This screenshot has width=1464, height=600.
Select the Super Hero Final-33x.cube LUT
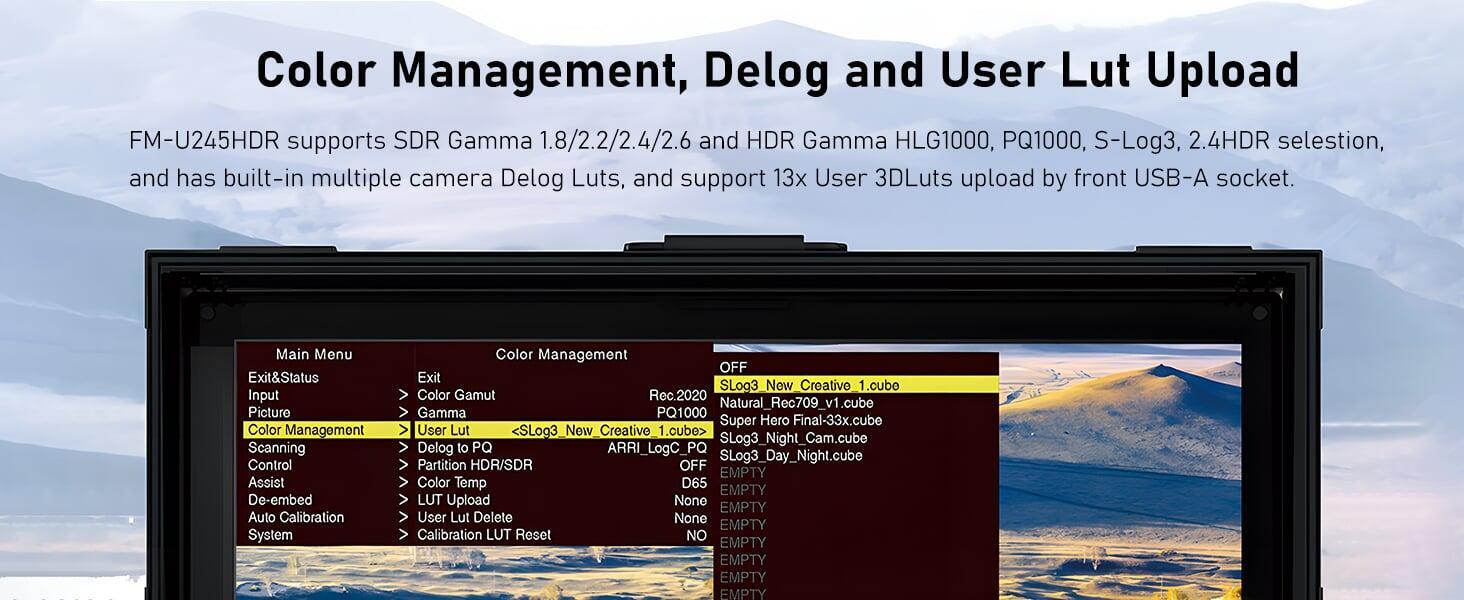800,420
